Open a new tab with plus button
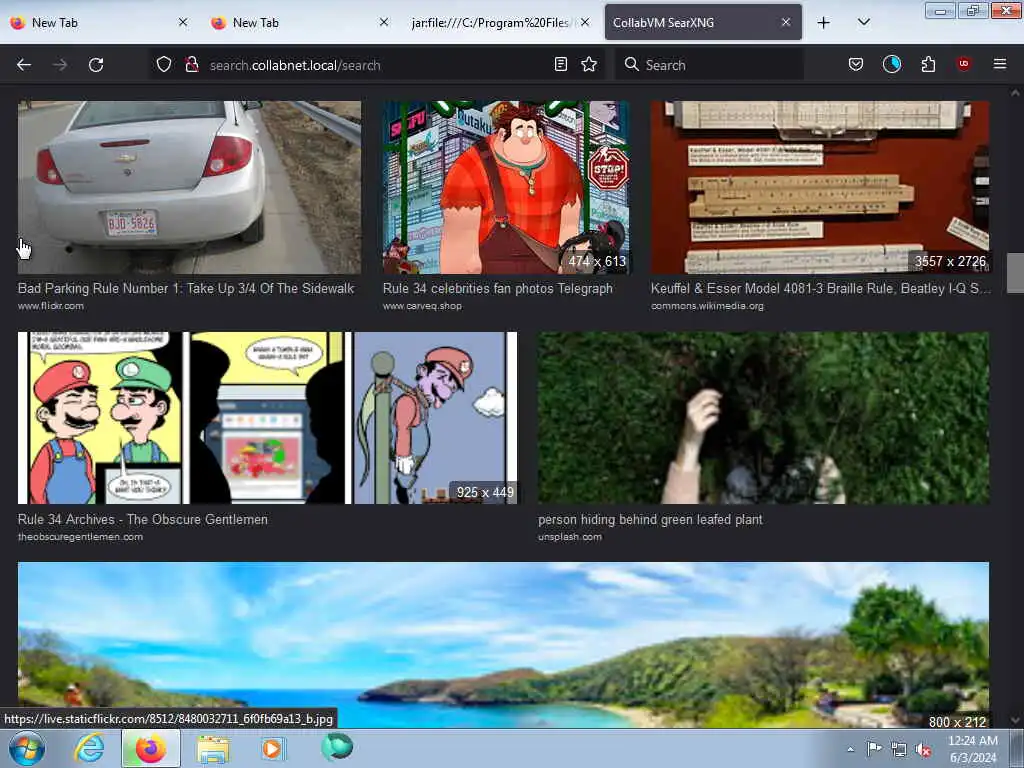The image size is (1024, 768). coord(824,23)
